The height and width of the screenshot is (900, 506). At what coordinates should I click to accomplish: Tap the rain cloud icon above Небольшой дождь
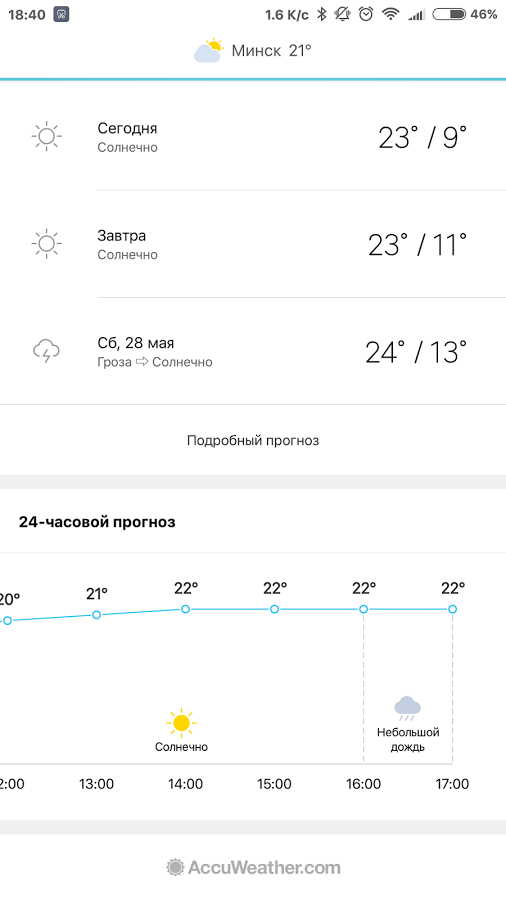407,708
